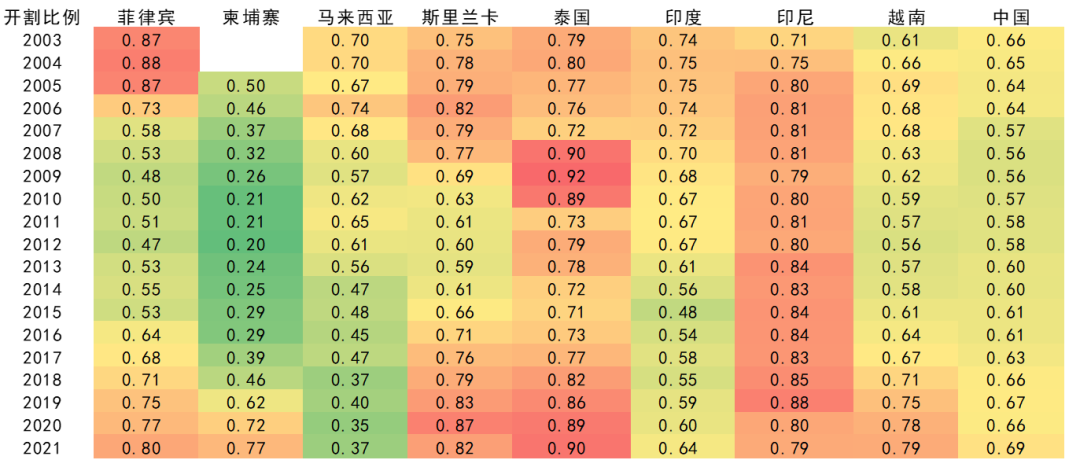The height and width of the screenshot is (471, 1080).
Task: Select the 菲律宾 column header
Action: pos(147,18)
